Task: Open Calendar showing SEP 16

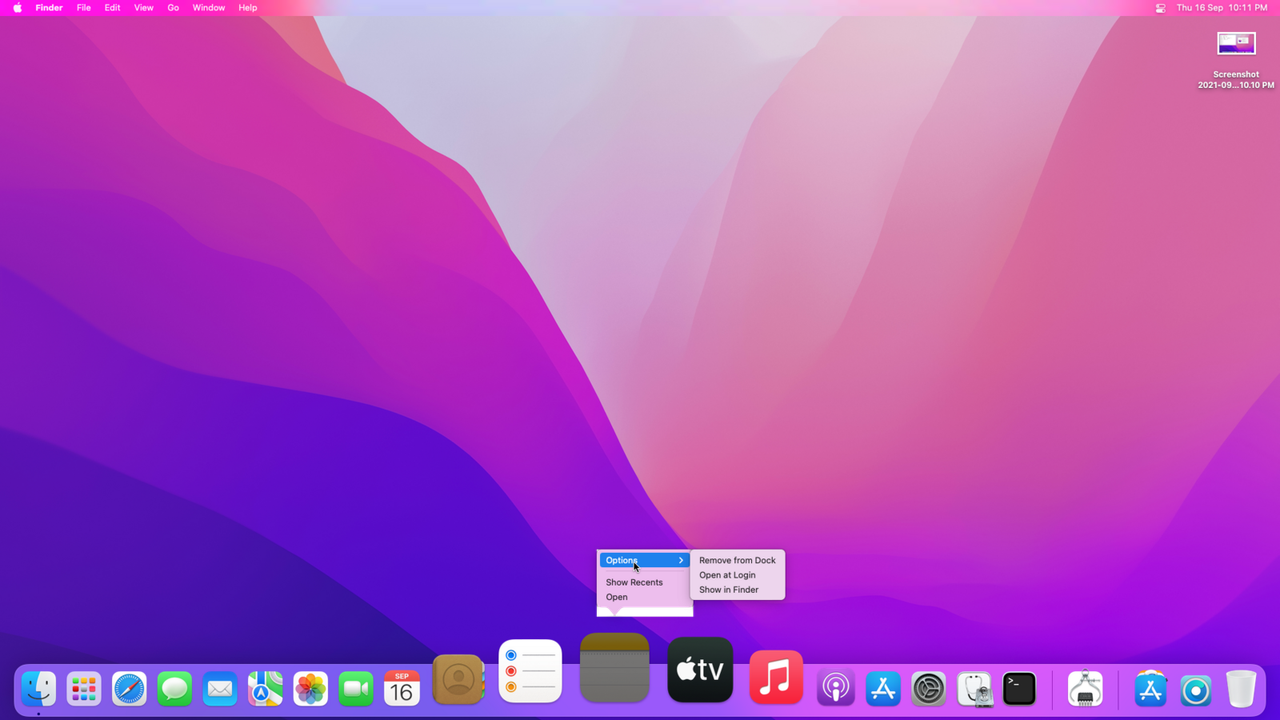Action: tap(402, 688)
